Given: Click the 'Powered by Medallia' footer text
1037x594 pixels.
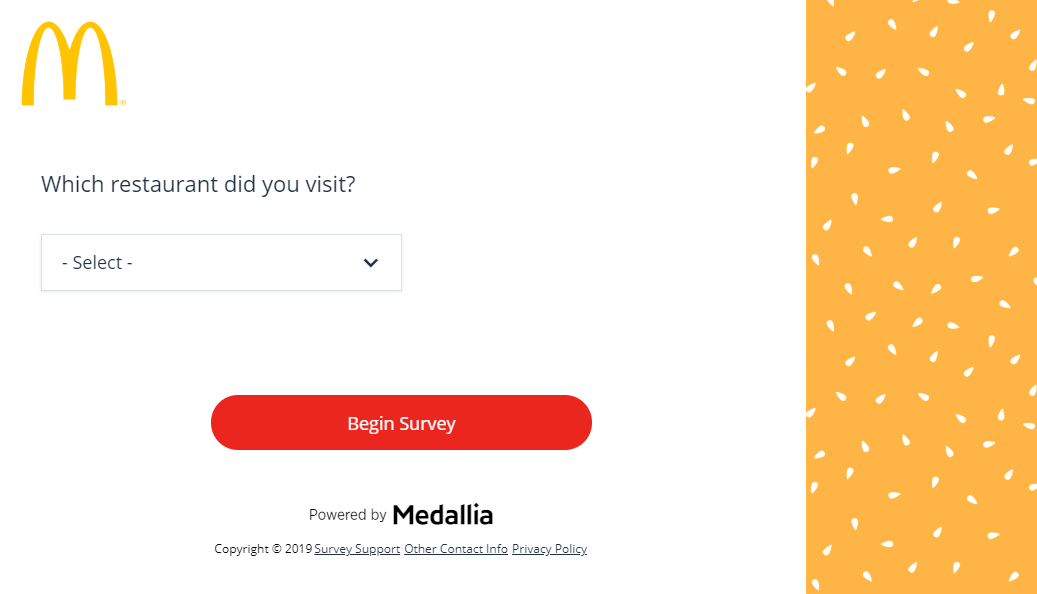Looking at the screenshot, I should pos(400,514).
